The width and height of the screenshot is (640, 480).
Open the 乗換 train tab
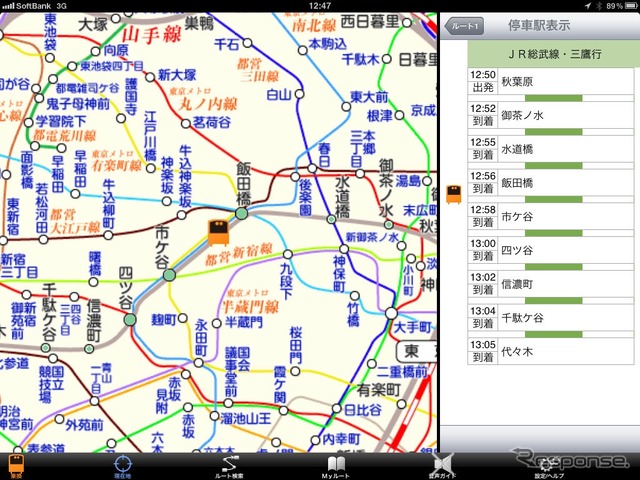[16, 467]
